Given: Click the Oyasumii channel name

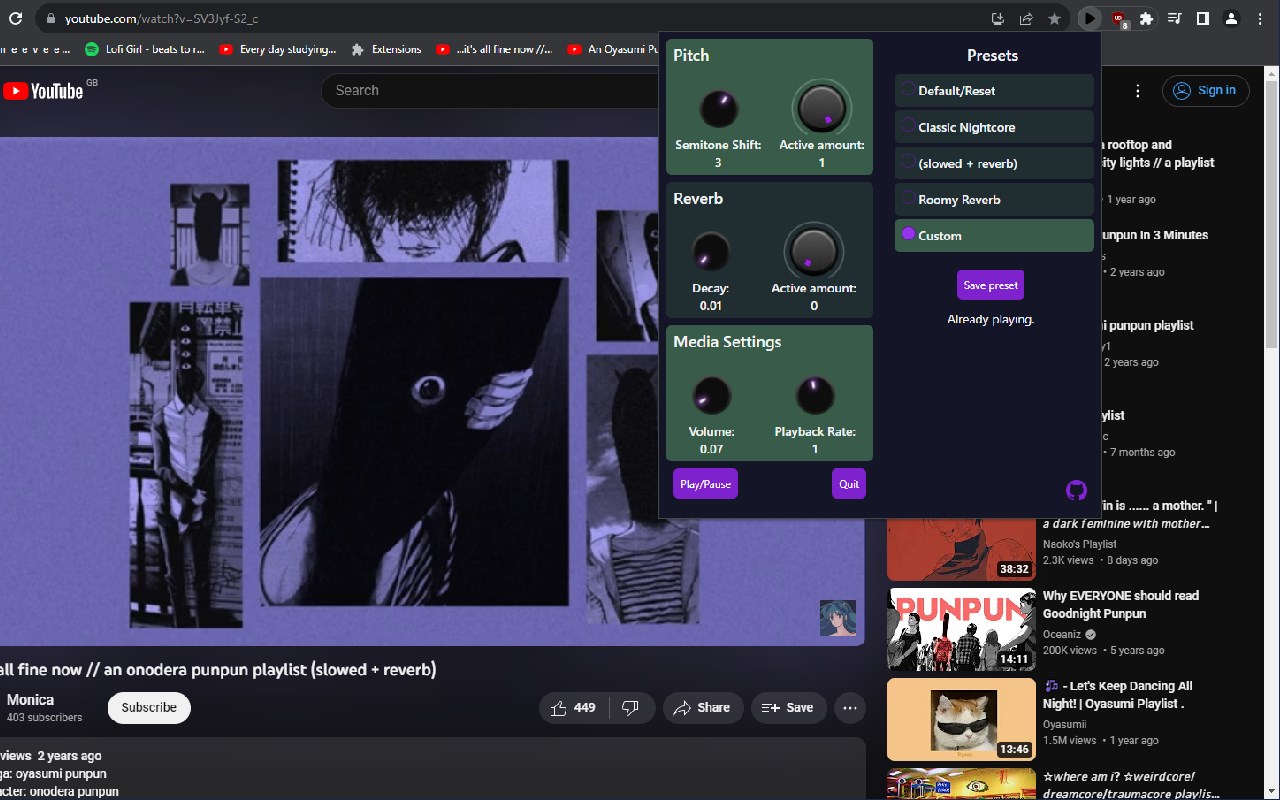Looking at the screenshot, I should tap(1064, 724).
